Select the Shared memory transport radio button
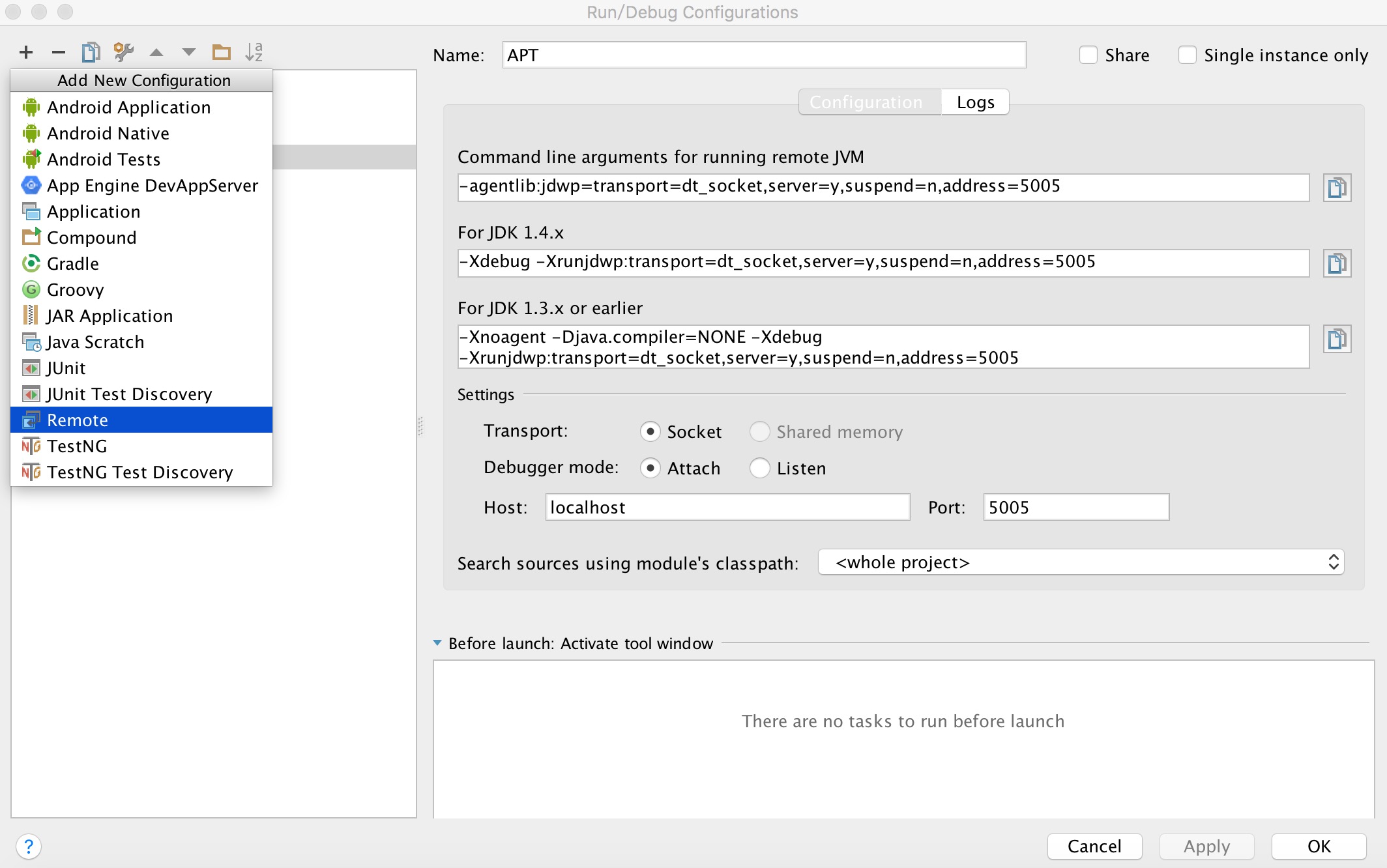The image size is (1387, 868). pyautogui.click(x=759, y=431)
